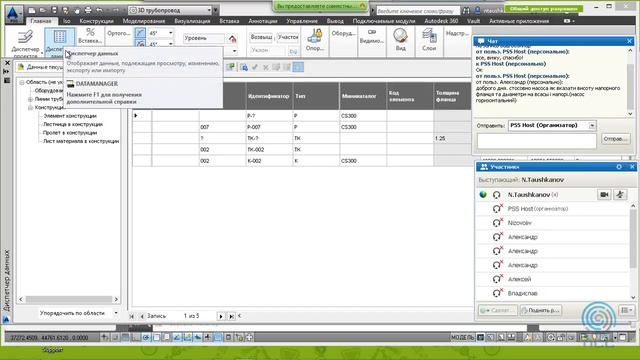The width and height of the screenshot is (640, 360).
Task: Collapse the Область tree node
Action: [22, 82]
